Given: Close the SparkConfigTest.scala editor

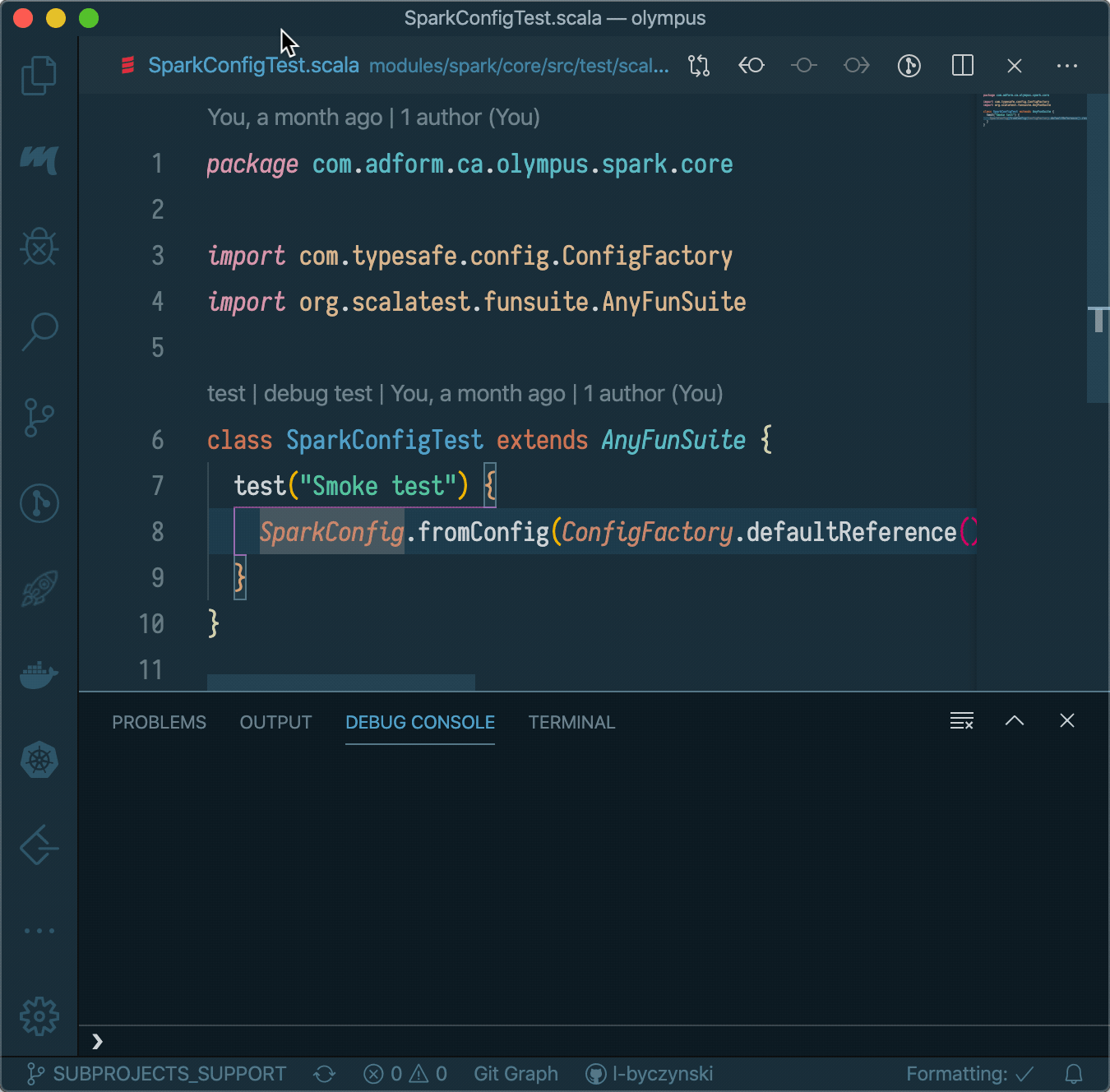Looking at the screenshot, I should tap(1015, 66).
